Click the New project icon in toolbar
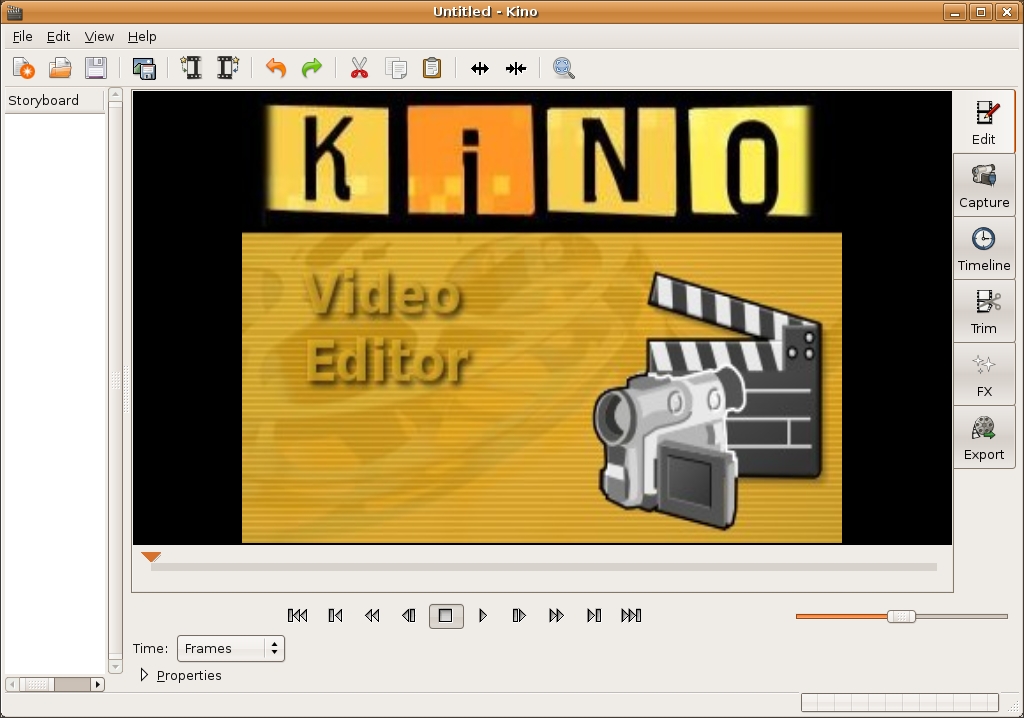Screen dimensions: 1024x718 coord(23,68)
